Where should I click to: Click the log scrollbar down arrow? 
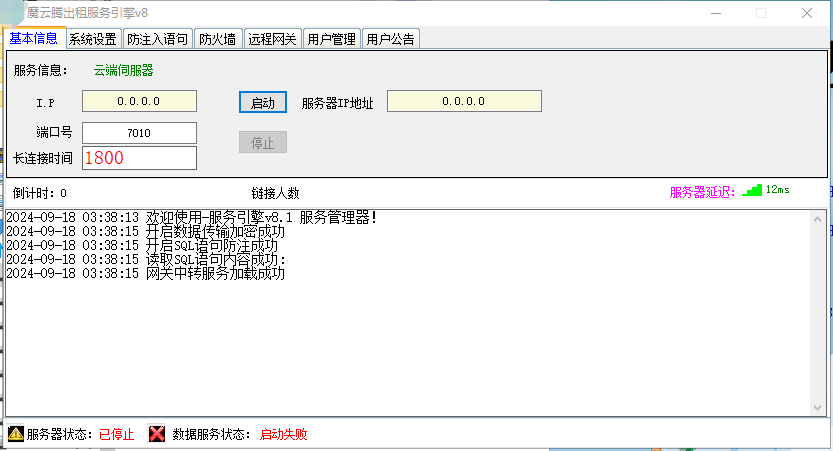(818, 407)
